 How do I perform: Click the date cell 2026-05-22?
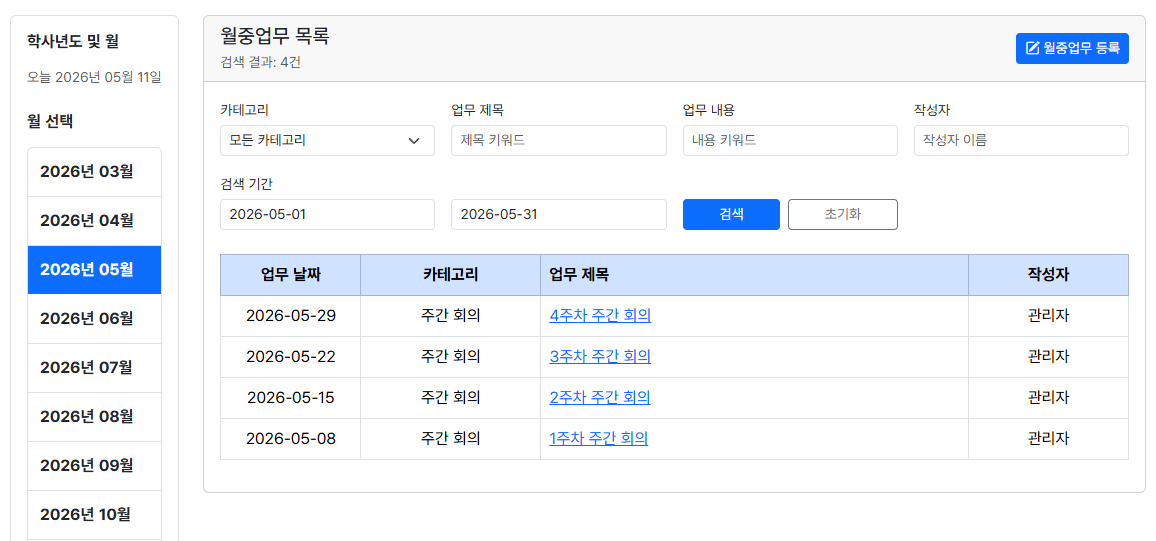[290, 357]
